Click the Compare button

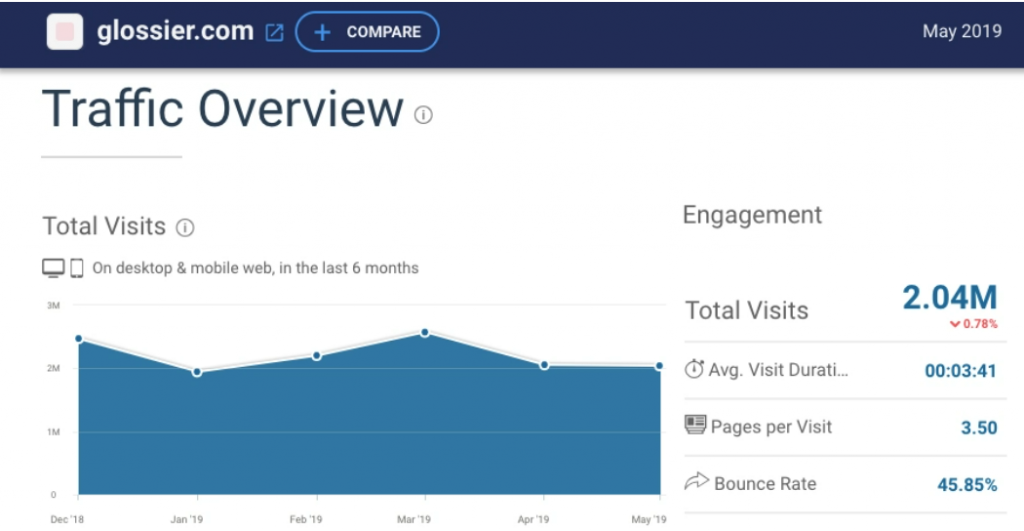(x=367, y=32)
